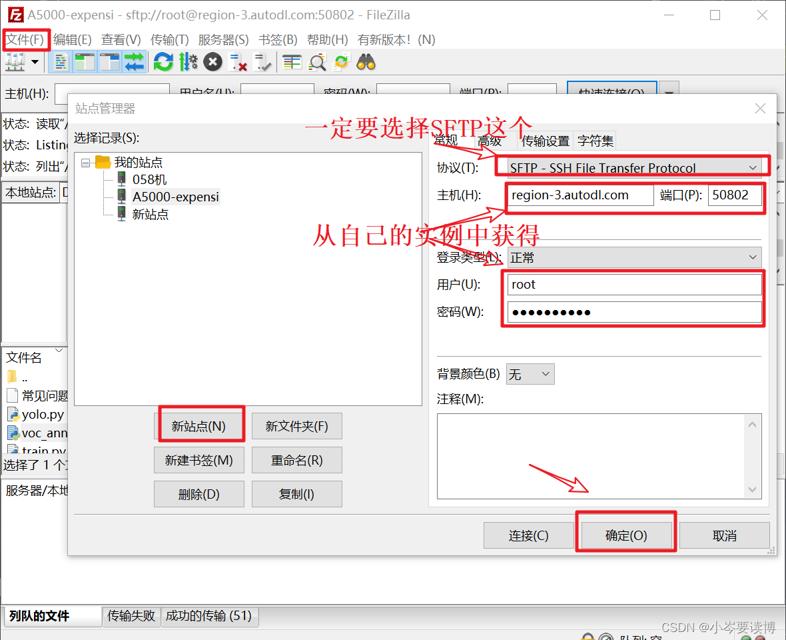Toggle the remote directory tree icon

pyautogui.click(x=109, y=63)
